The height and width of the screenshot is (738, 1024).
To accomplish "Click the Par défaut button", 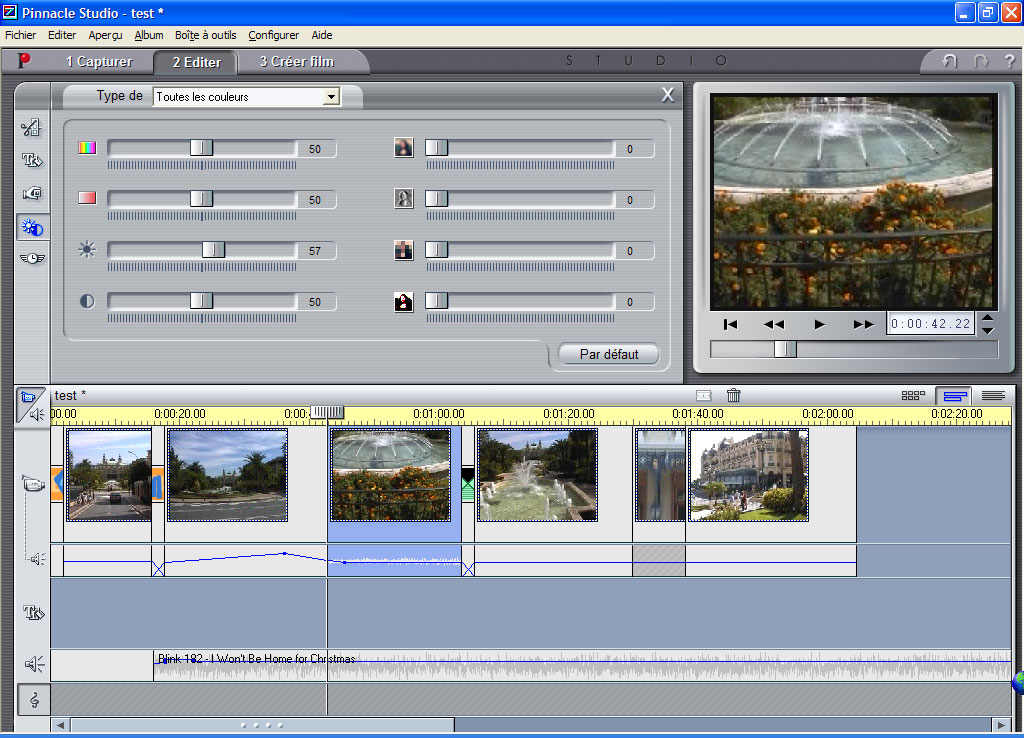I will coord(609,354).
